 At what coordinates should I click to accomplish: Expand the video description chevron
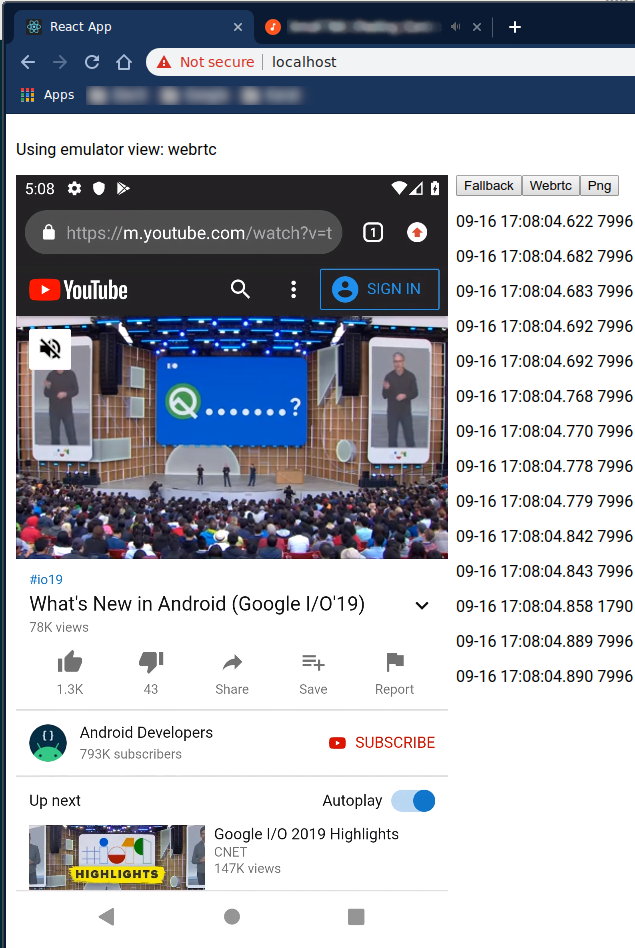tap(422, 605)
